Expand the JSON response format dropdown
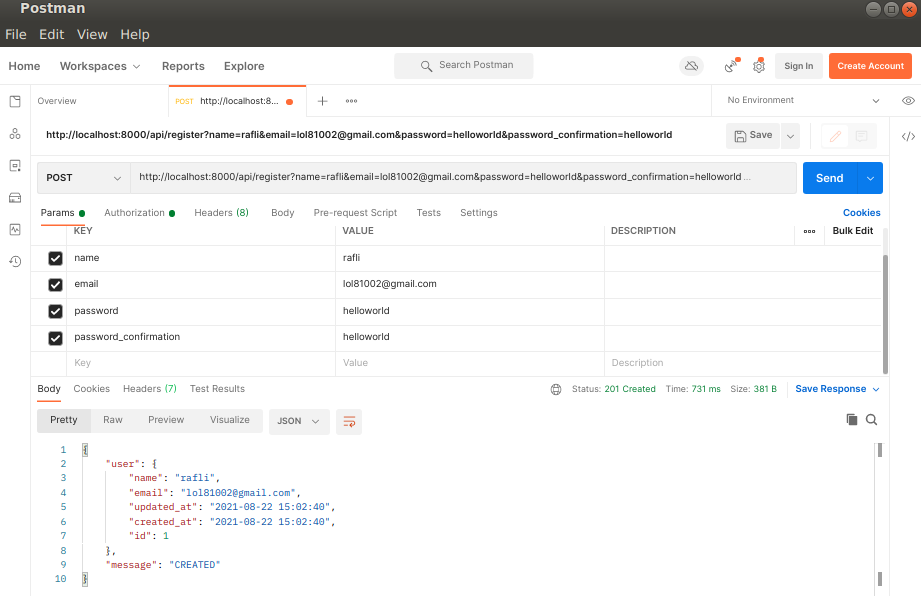This screenshot has width=921, height=596. 298,421
